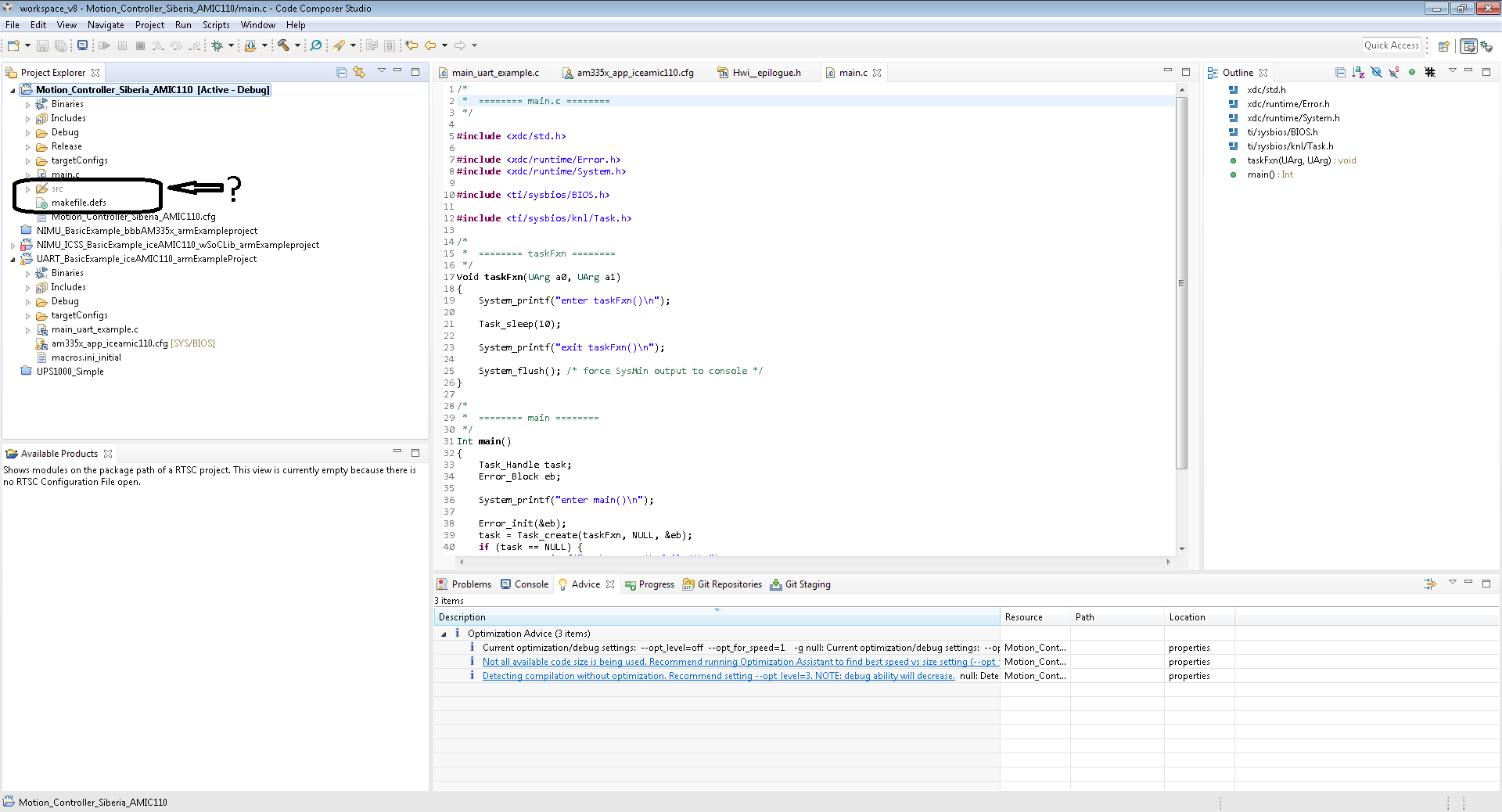Click the Quick Access search field
The width and height of the screenshot is (1502, 812).
click(1391, 45)
